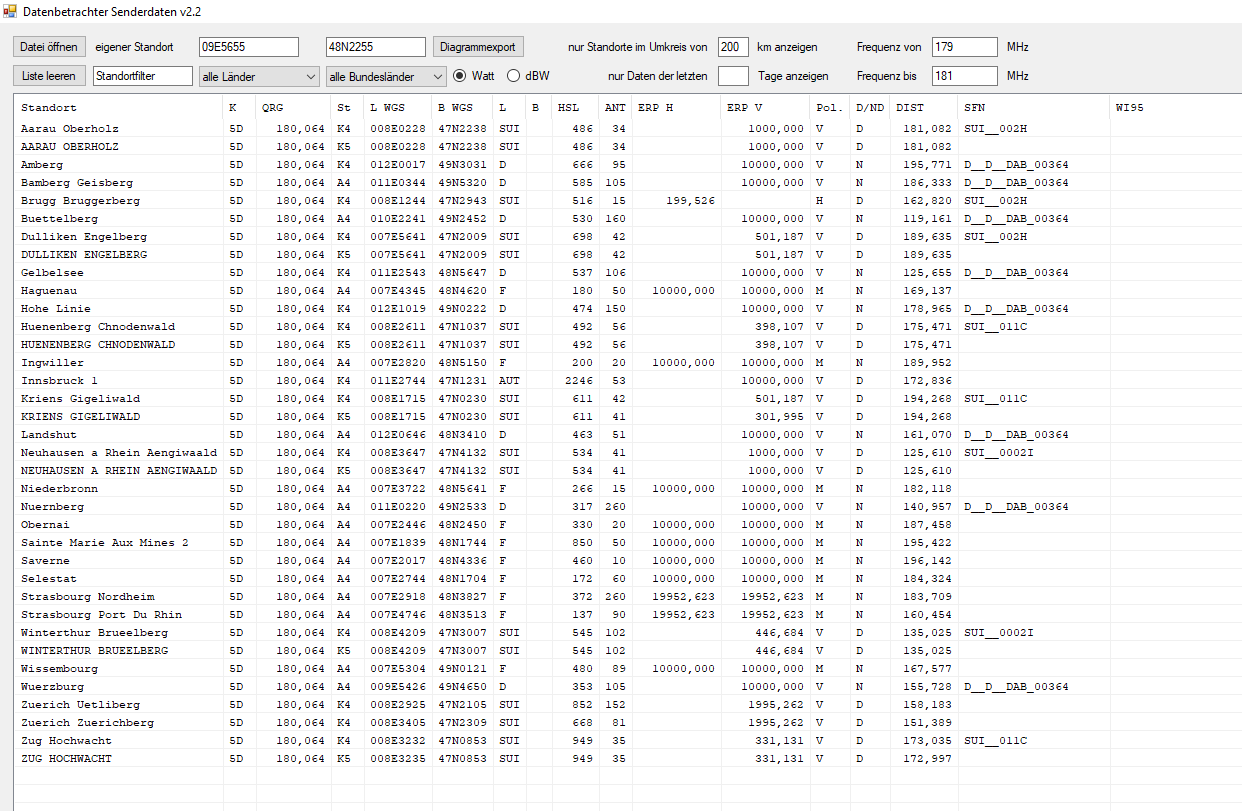Screen dimensions: 1242x811
Task: Select the Strasbourg Nordheim row
Action: 88,597
